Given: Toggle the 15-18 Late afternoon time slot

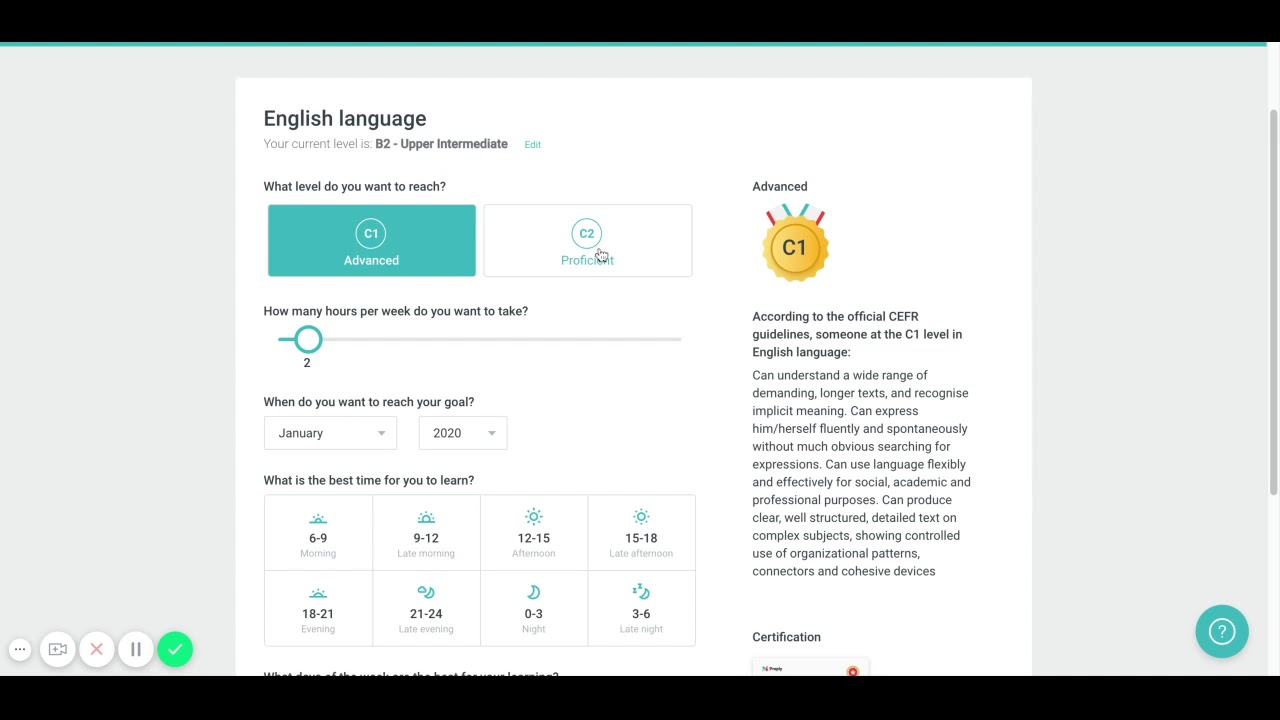Looking at the screenshot, I should [641, 533].
